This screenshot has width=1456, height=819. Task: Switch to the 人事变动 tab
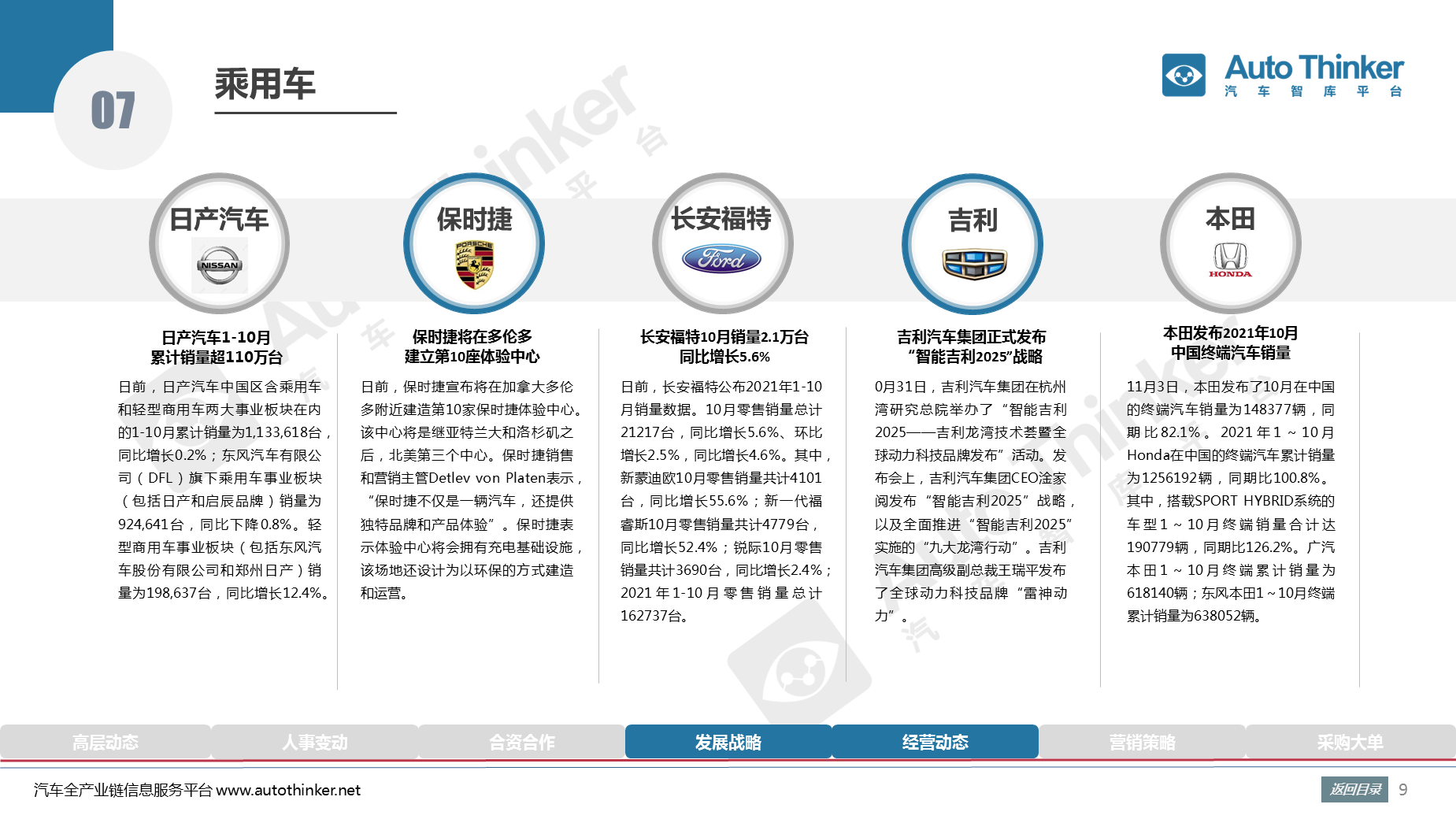coord(314,742)
